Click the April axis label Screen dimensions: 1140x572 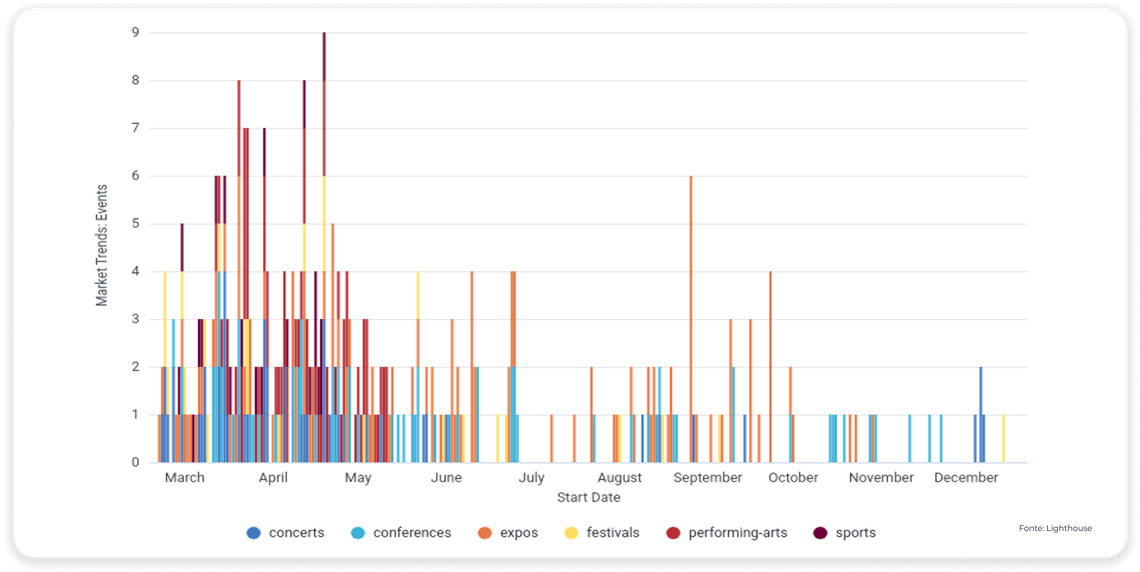point(273,478)
